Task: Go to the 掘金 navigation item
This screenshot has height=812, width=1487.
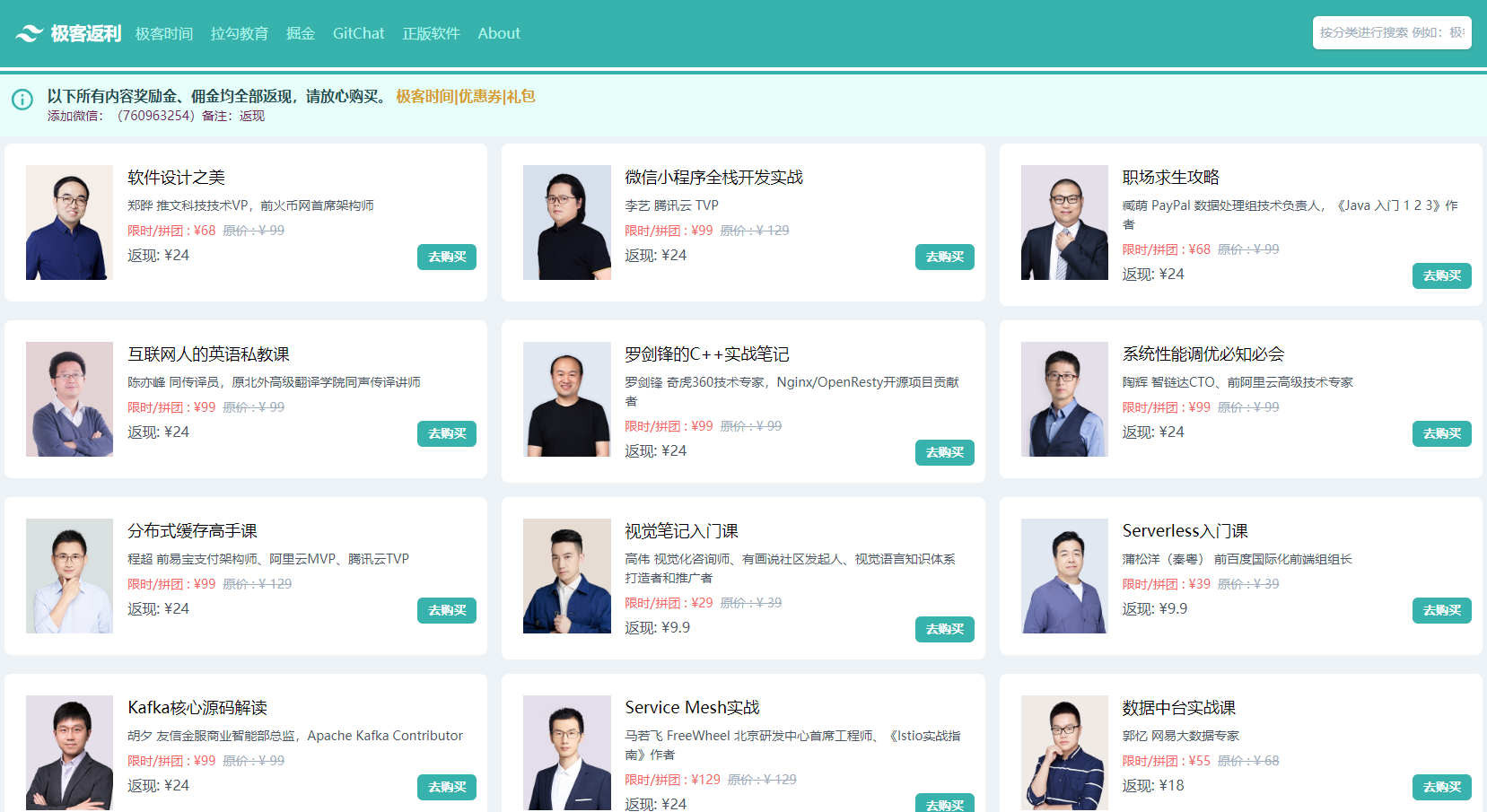Action: (301, 34)
